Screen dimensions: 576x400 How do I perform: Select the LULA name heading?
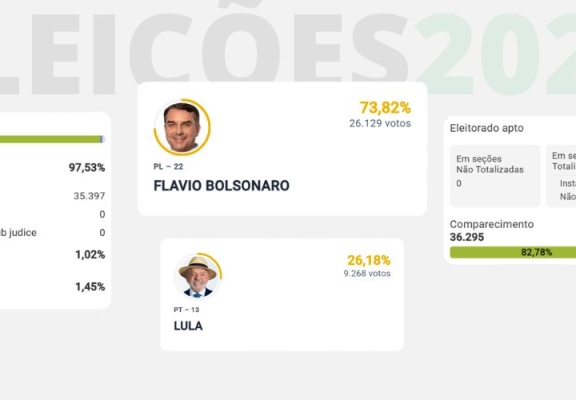[x=188, y=326]
